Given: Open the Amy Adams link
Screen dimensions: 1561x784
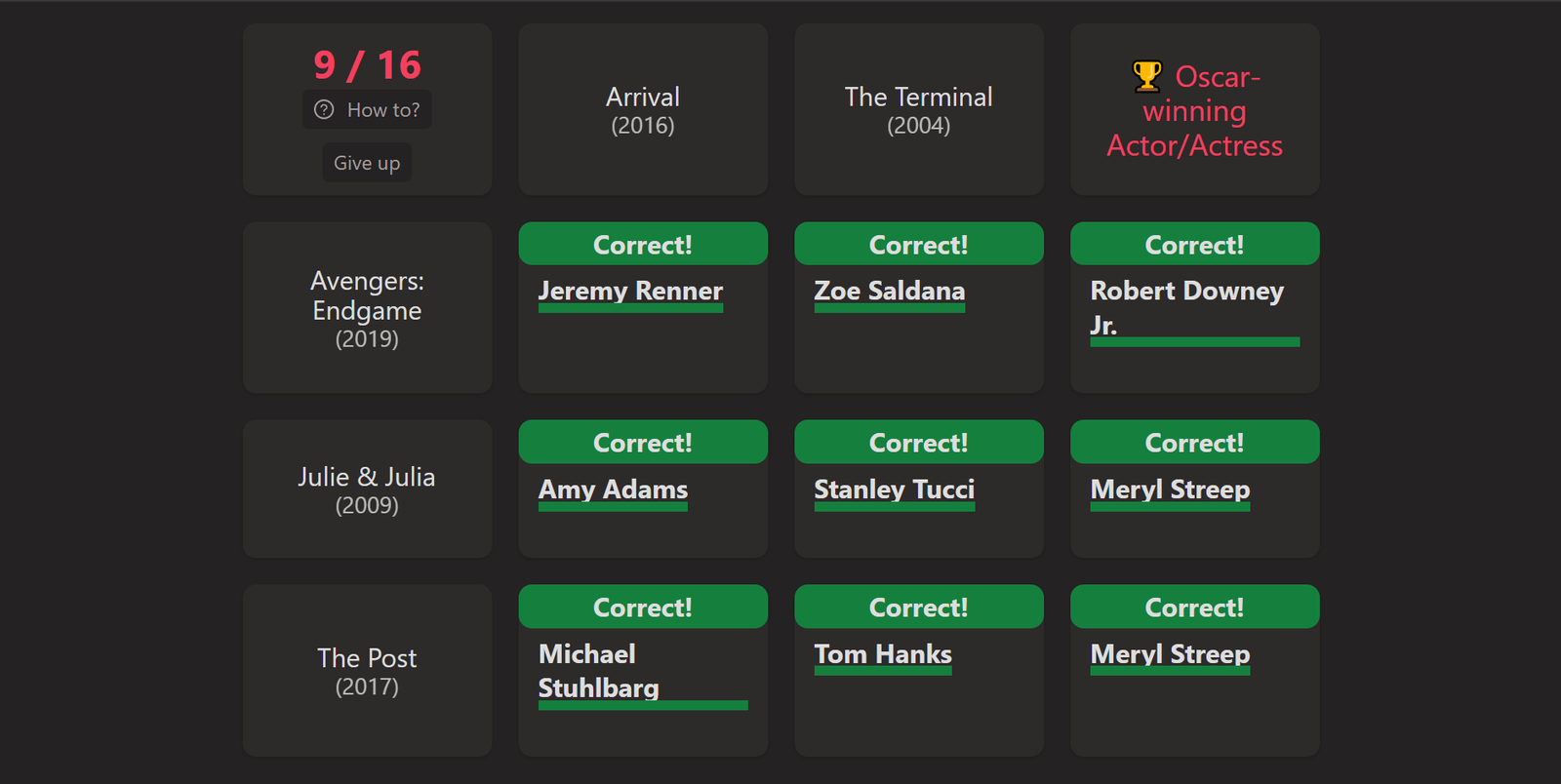Looking at the screenshot, I should (613, 490).
